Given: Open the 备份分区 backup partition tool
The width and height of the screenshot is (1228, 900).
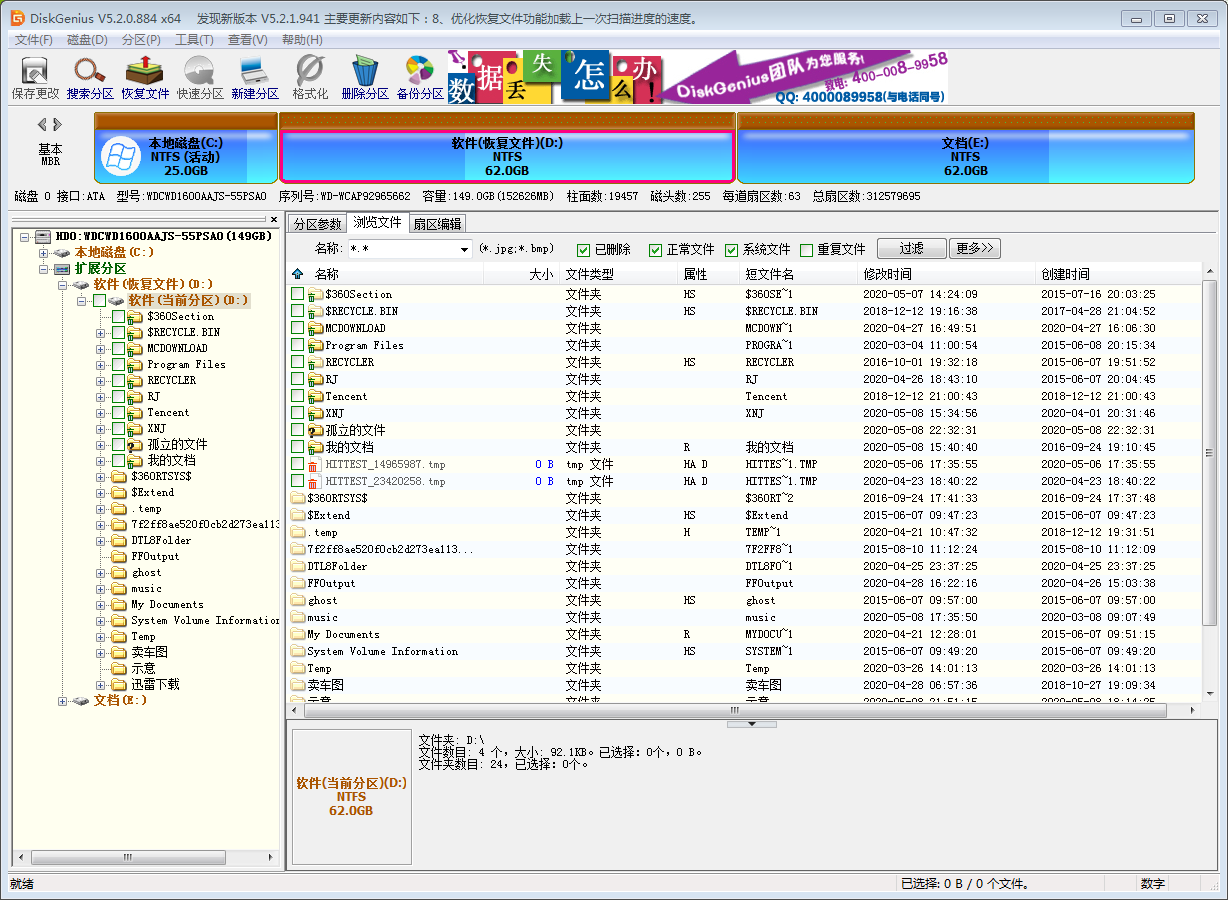Looking at the screenshot, I should click(x=419, y=77).
